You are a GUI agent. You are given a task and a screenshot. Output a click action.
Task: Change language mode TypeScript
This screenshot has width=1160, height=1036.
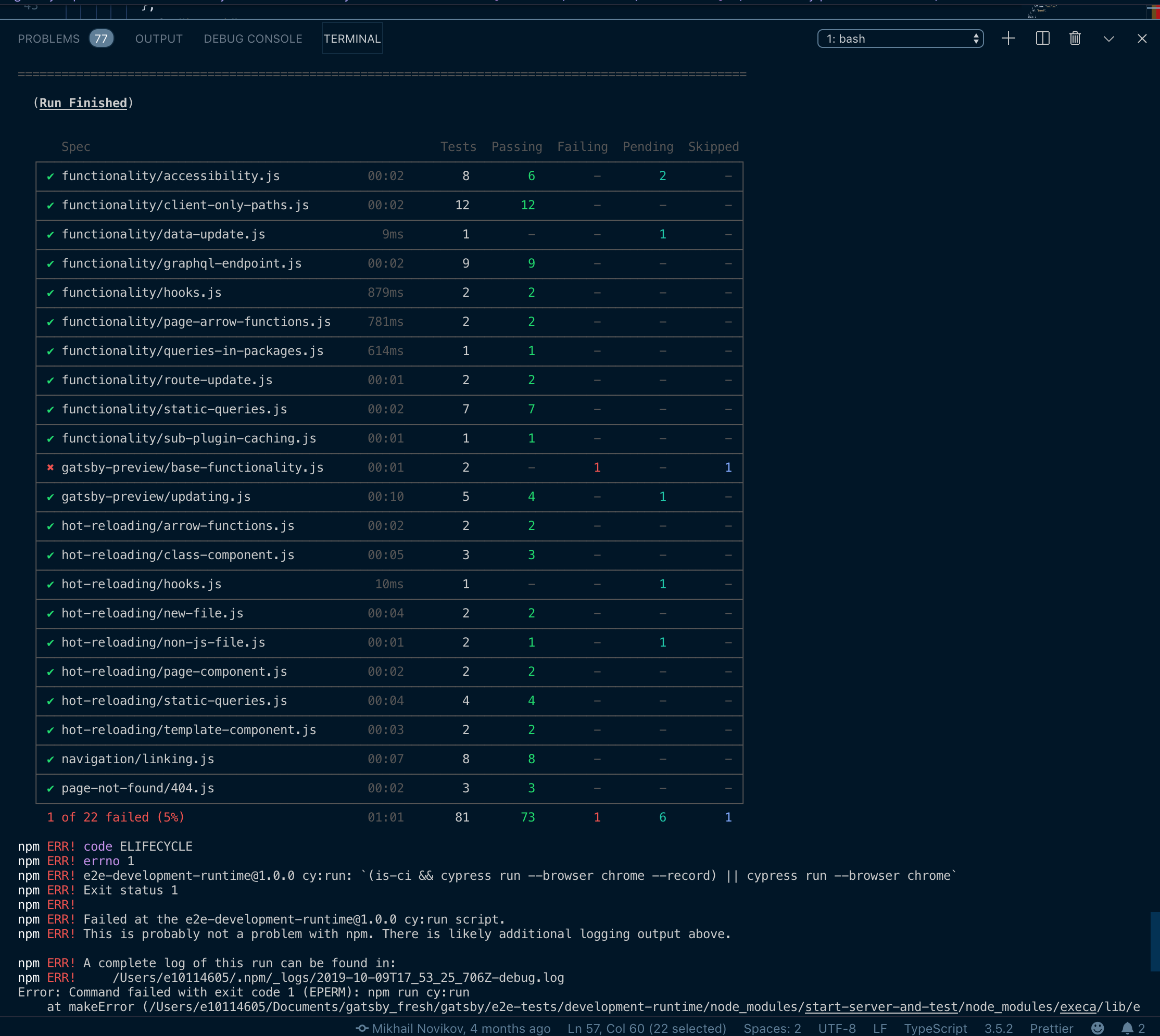click(935, 1029)
